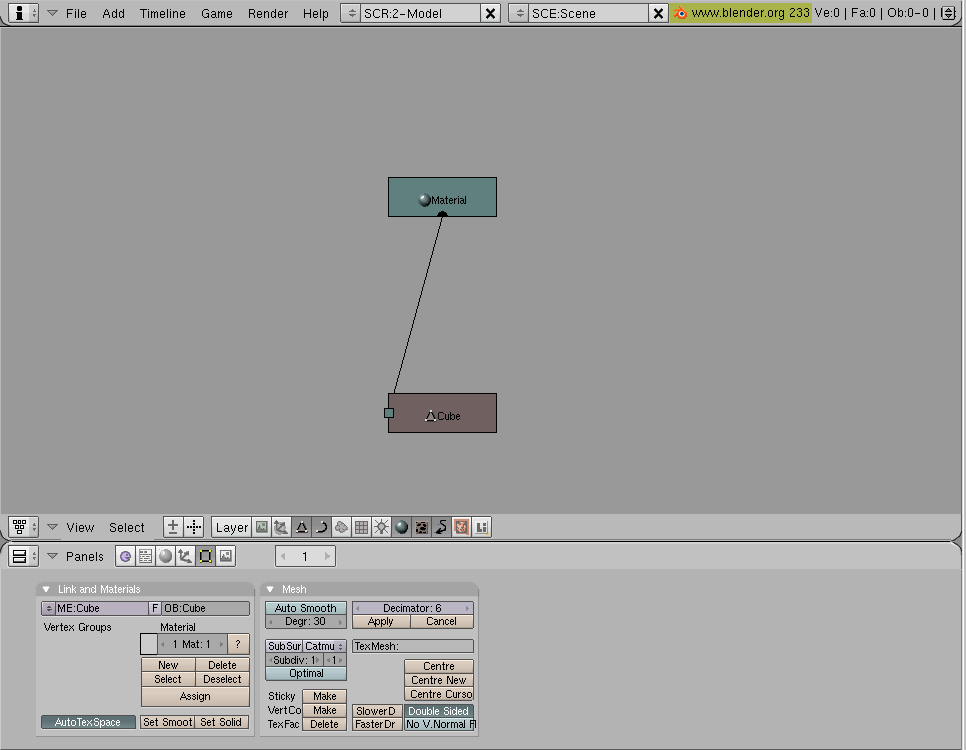Open the Render menu
966x750 pixels.
(x=267, y=13)
